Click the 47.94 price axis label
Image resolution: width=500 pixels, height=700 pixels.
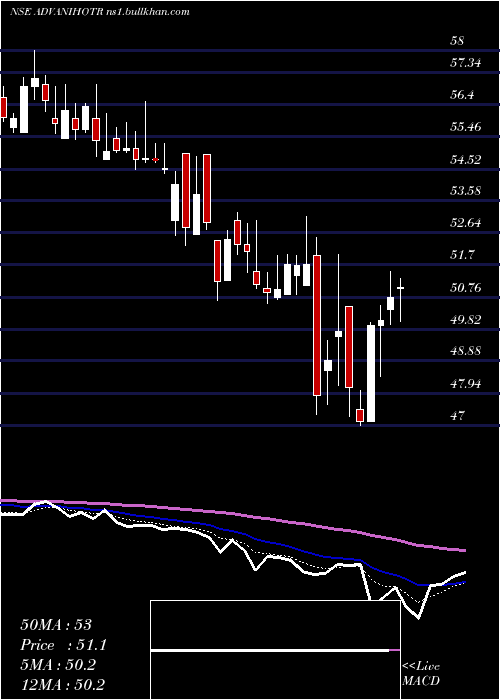point(466,383)
